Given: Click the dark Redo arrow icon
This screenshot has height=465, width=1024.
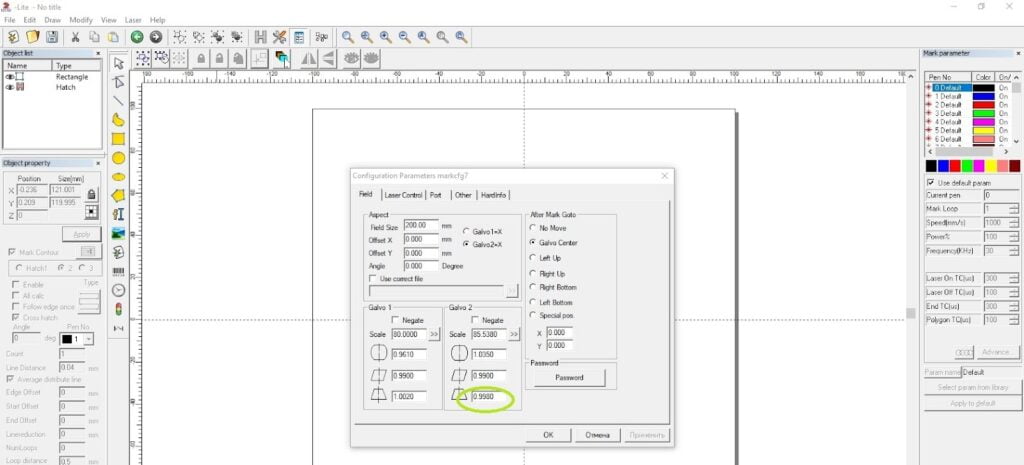Looking at the screenshot, I should point(156,37).
